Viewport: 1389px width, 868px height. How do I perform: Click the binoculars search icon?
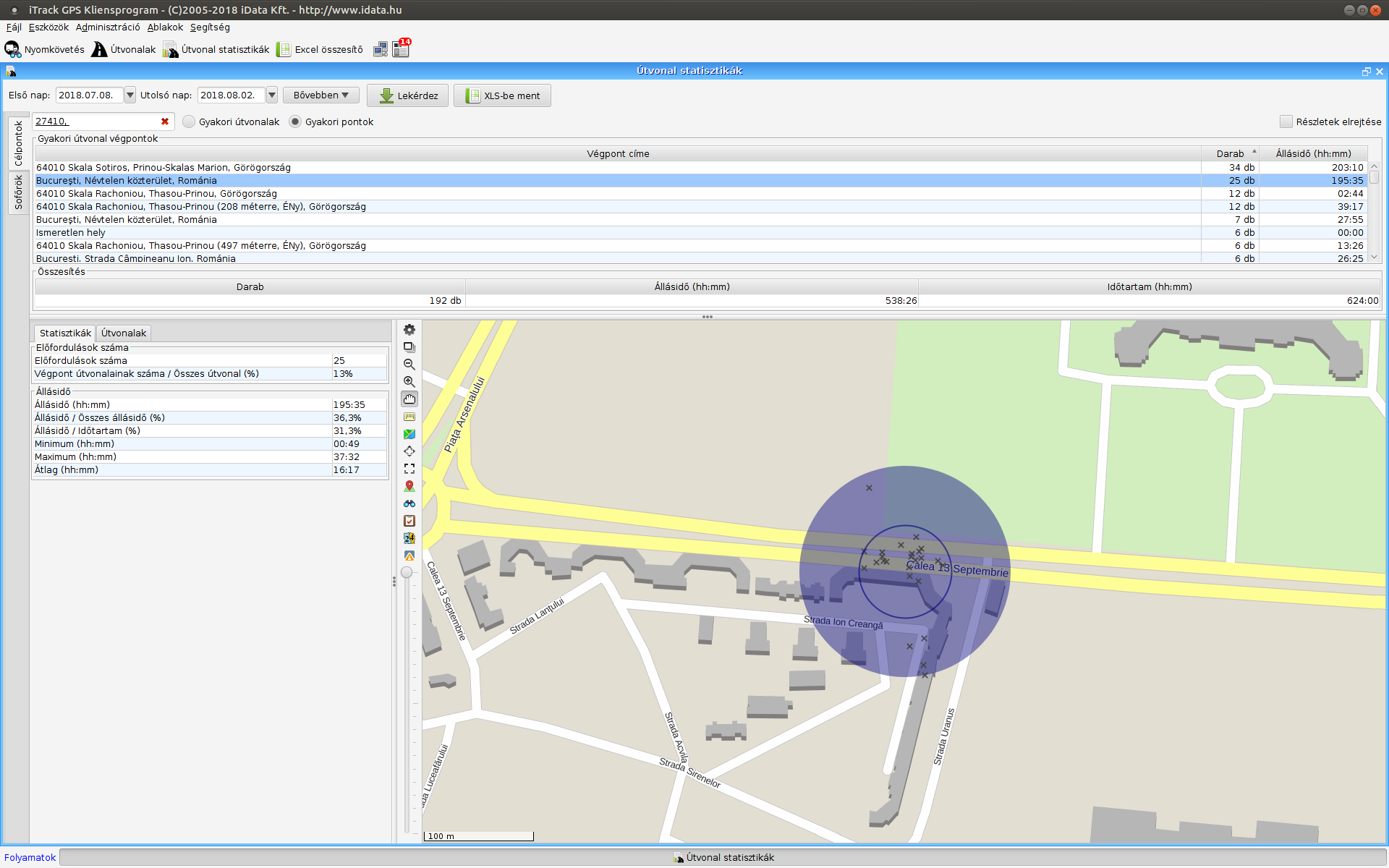[x=409, y=503]
